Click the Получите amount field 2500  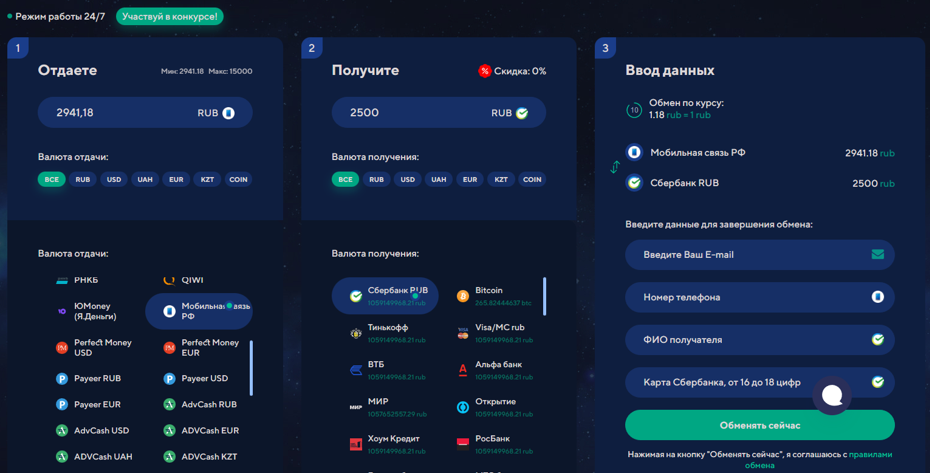(439, 113)
